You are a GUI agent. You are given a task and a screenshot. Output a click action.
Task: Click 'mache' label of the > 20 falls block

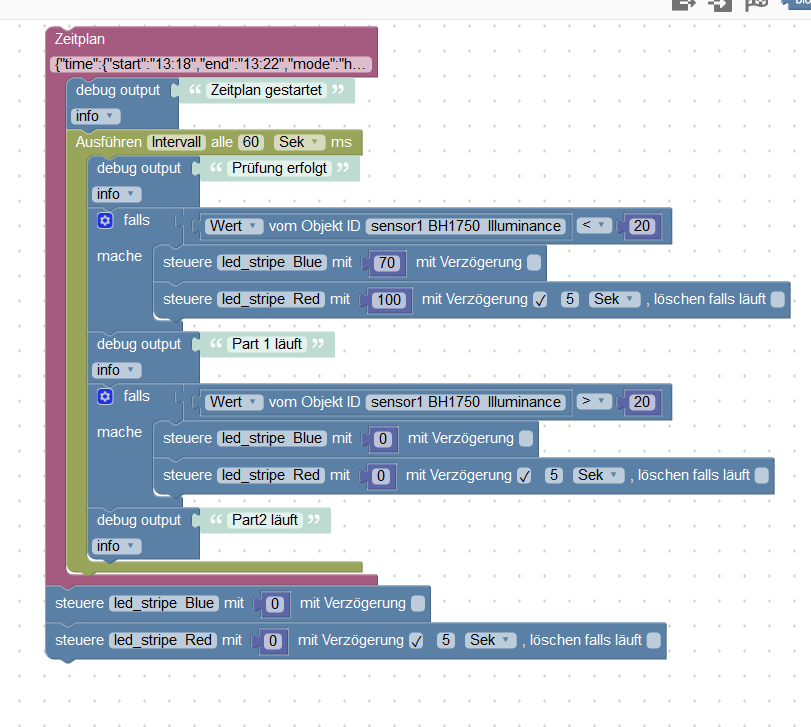[119, 432]
